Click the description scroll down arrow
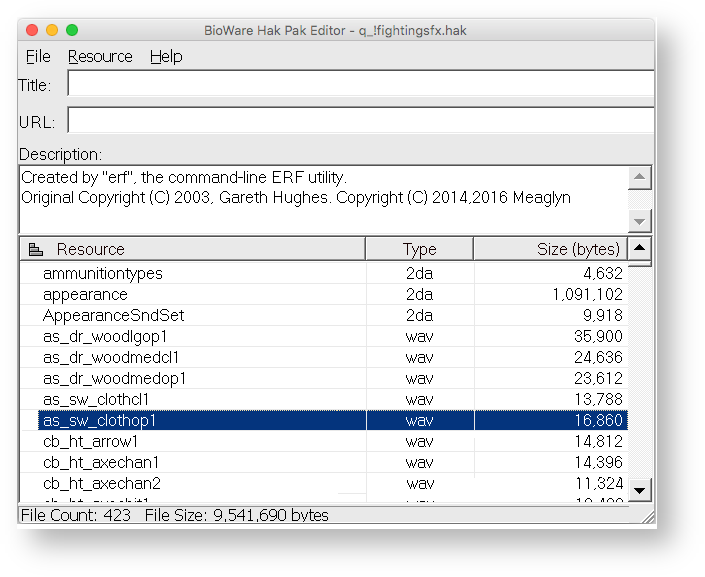 639,221
